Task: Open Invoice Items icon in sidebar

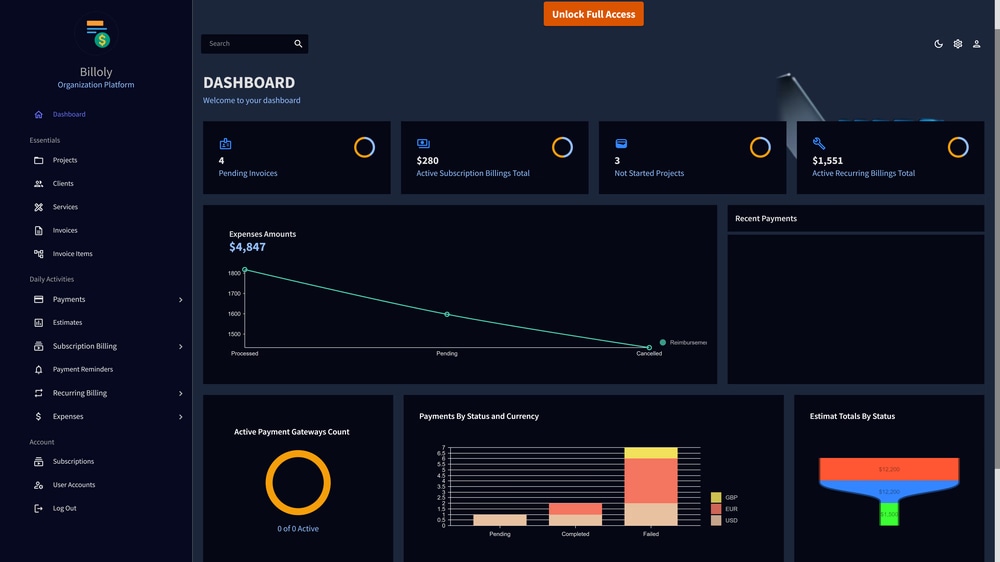Action: tap(38, 254)
